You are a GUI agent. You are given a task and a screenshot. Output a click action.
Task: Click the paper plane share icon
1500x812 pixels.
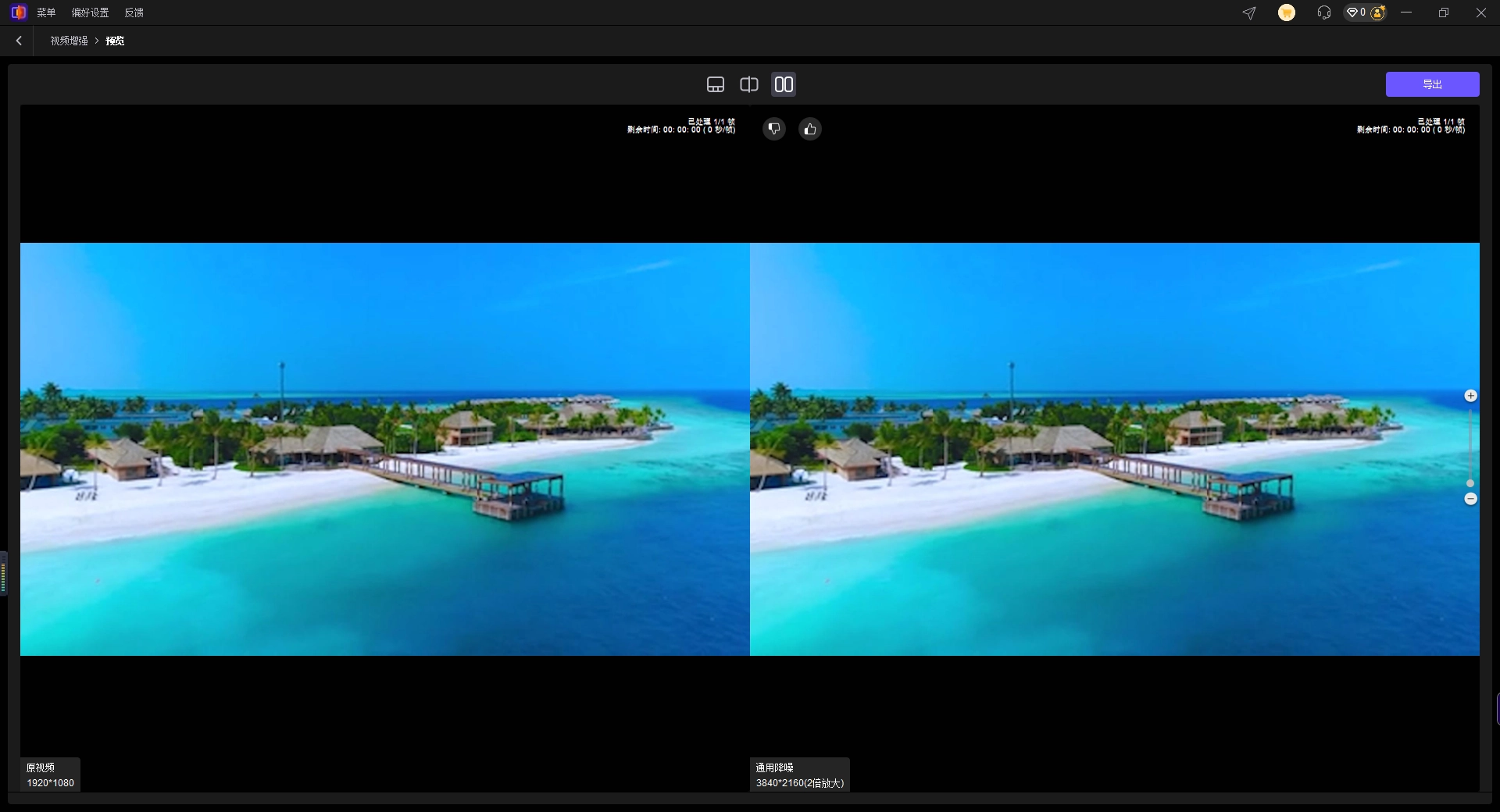pos(1249,12)
